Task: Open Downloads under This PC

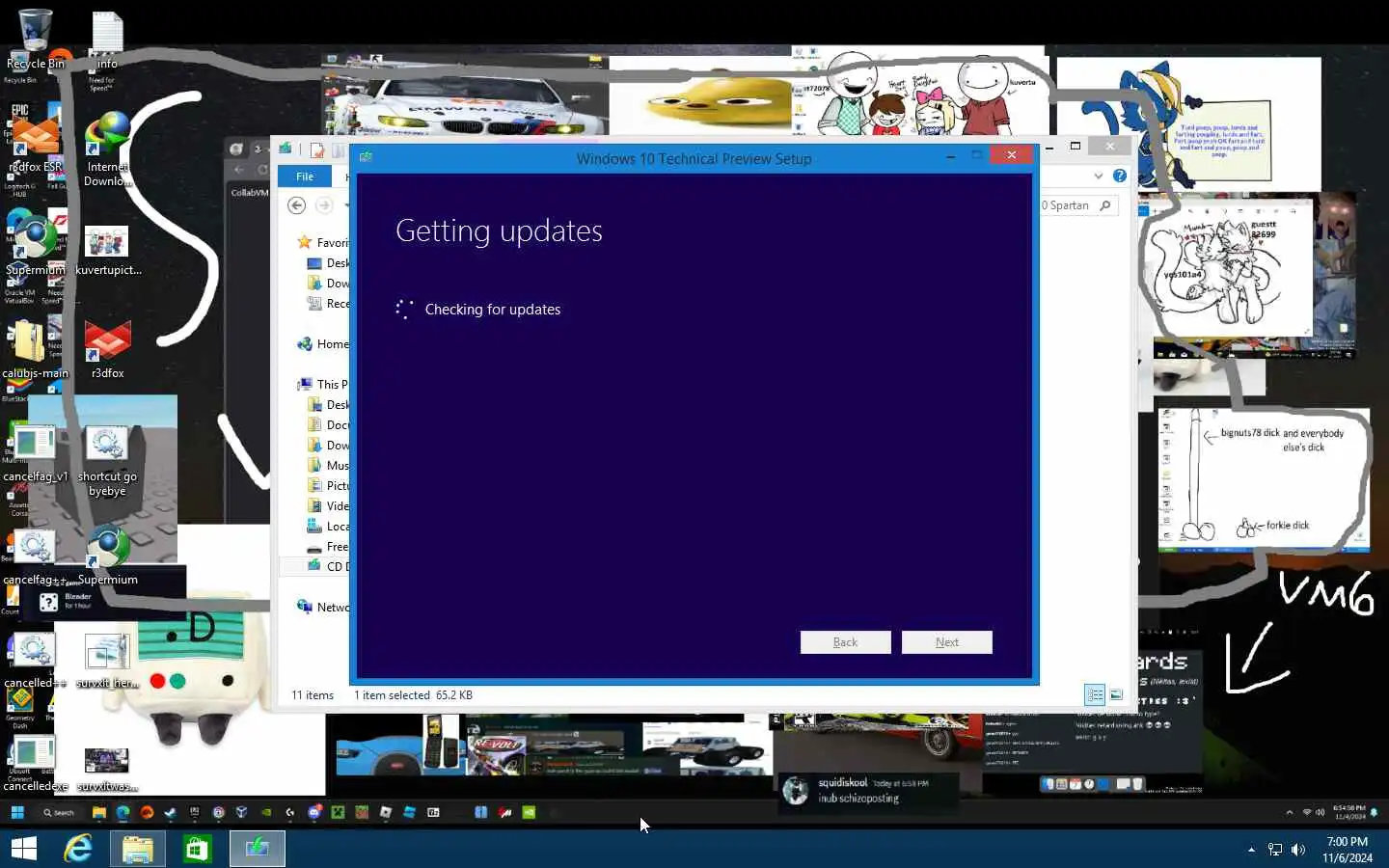Action: [328, 446]
